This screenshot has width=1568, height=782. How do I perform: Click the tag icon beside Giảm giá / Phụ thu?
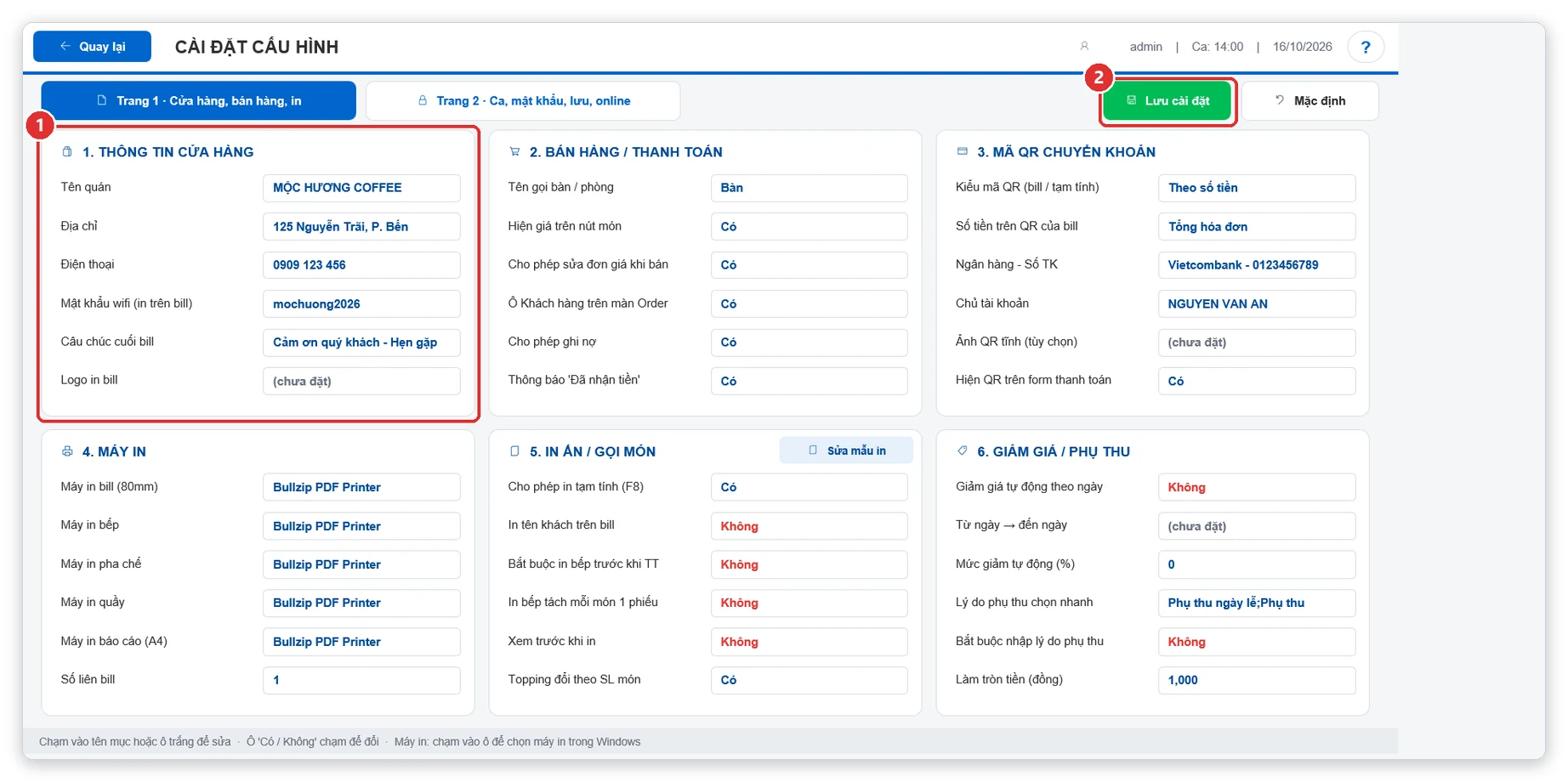pyautogui.click(x=962, y=451)
